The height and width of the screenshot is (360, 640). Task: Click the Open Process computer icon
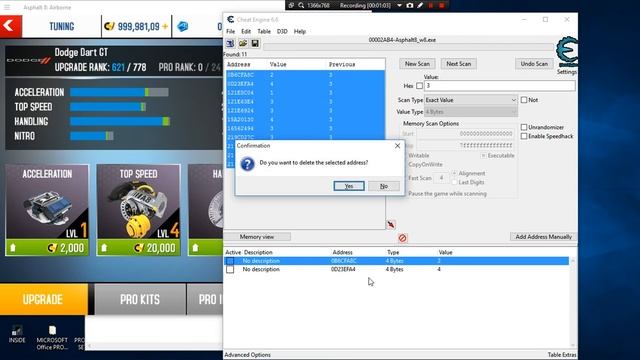tap(230, 43)
